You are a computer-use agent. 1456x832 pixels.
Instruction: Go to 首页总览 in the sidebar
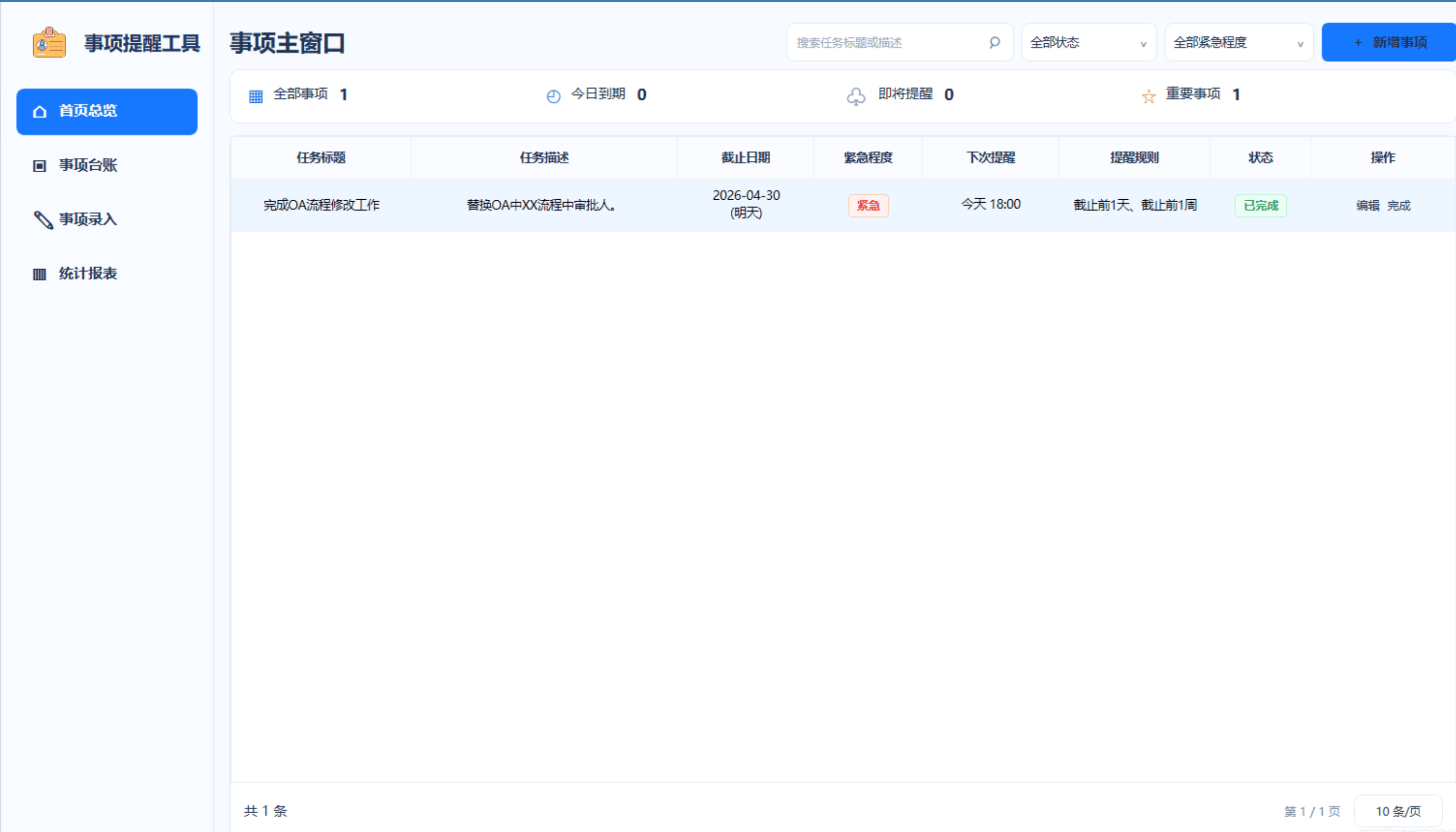(x=107, y=112)
